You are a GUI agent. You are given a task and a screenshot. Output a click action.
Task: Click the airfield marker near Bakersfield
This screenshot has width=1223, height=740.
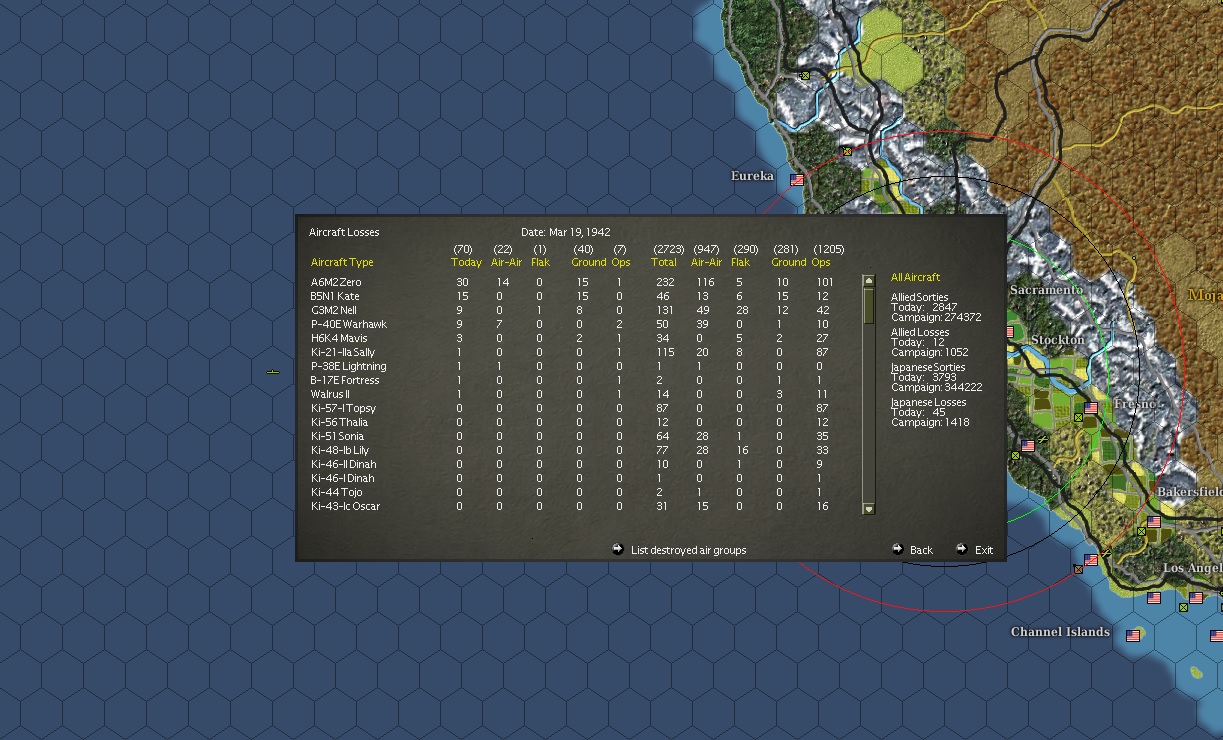pyautogui.click(x=1141, y=533)
